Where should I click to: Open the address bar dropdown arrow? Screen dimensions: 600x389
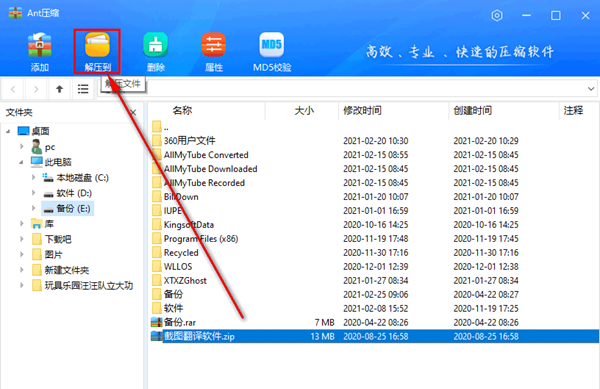591,89
